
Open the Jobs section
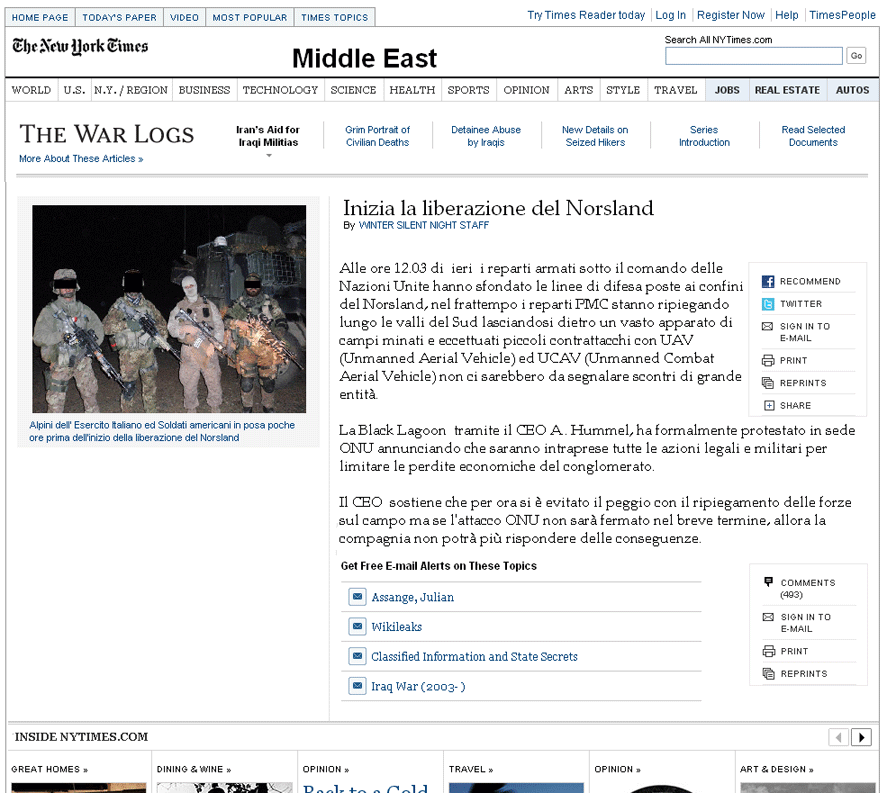point(727,90)
